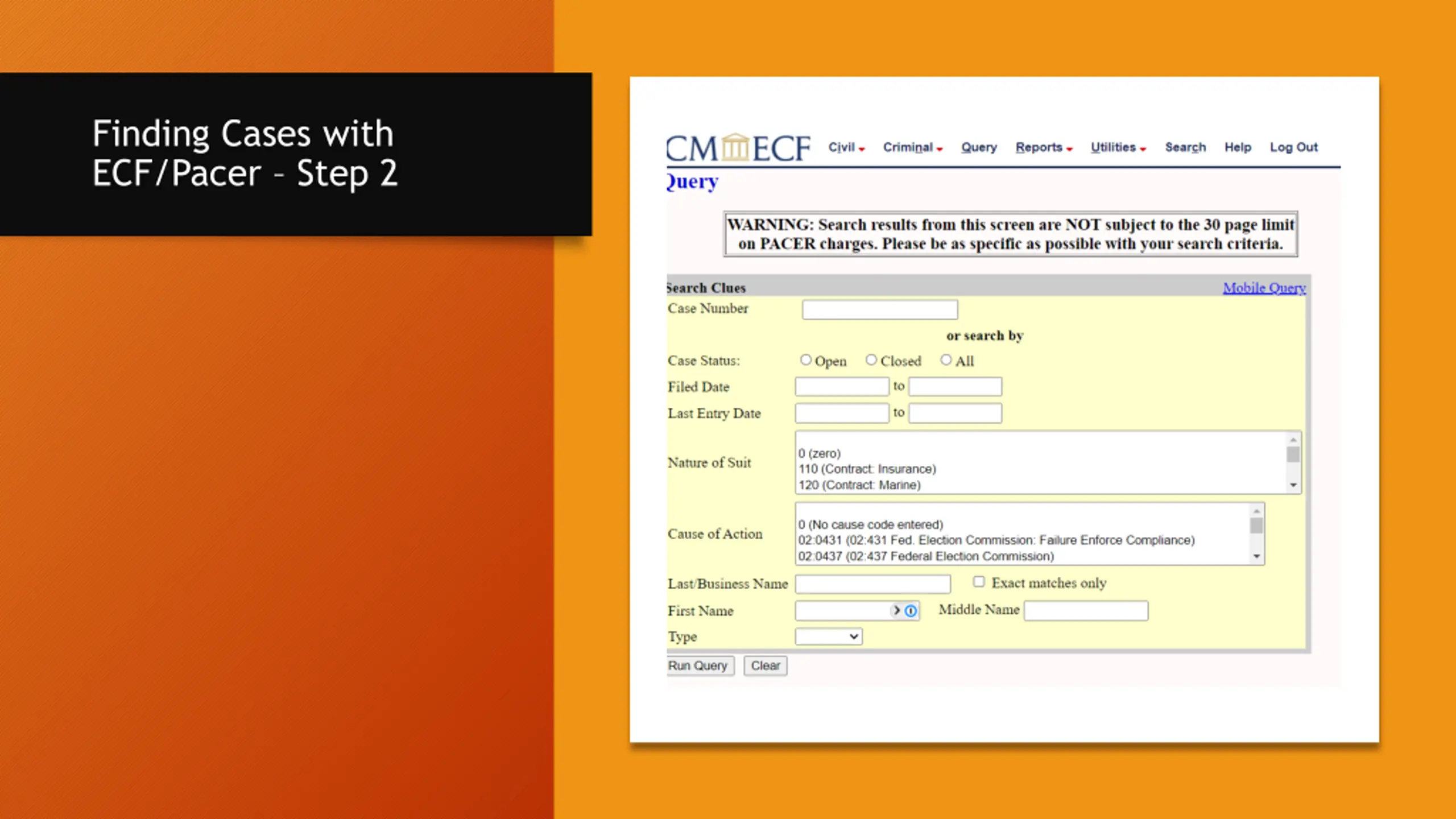Click Cause of Action scrollbar down arrow
Viewport: 1456px width, 819px height.
[x=1257, y=556]
